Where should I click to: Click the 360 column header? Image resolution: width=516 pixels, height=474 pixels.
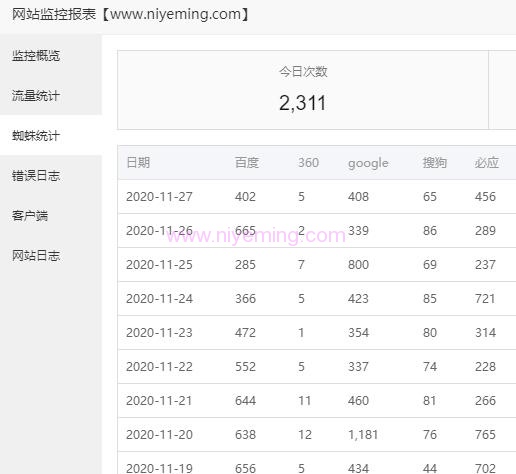pyautogui.click(x=308, y=163)
